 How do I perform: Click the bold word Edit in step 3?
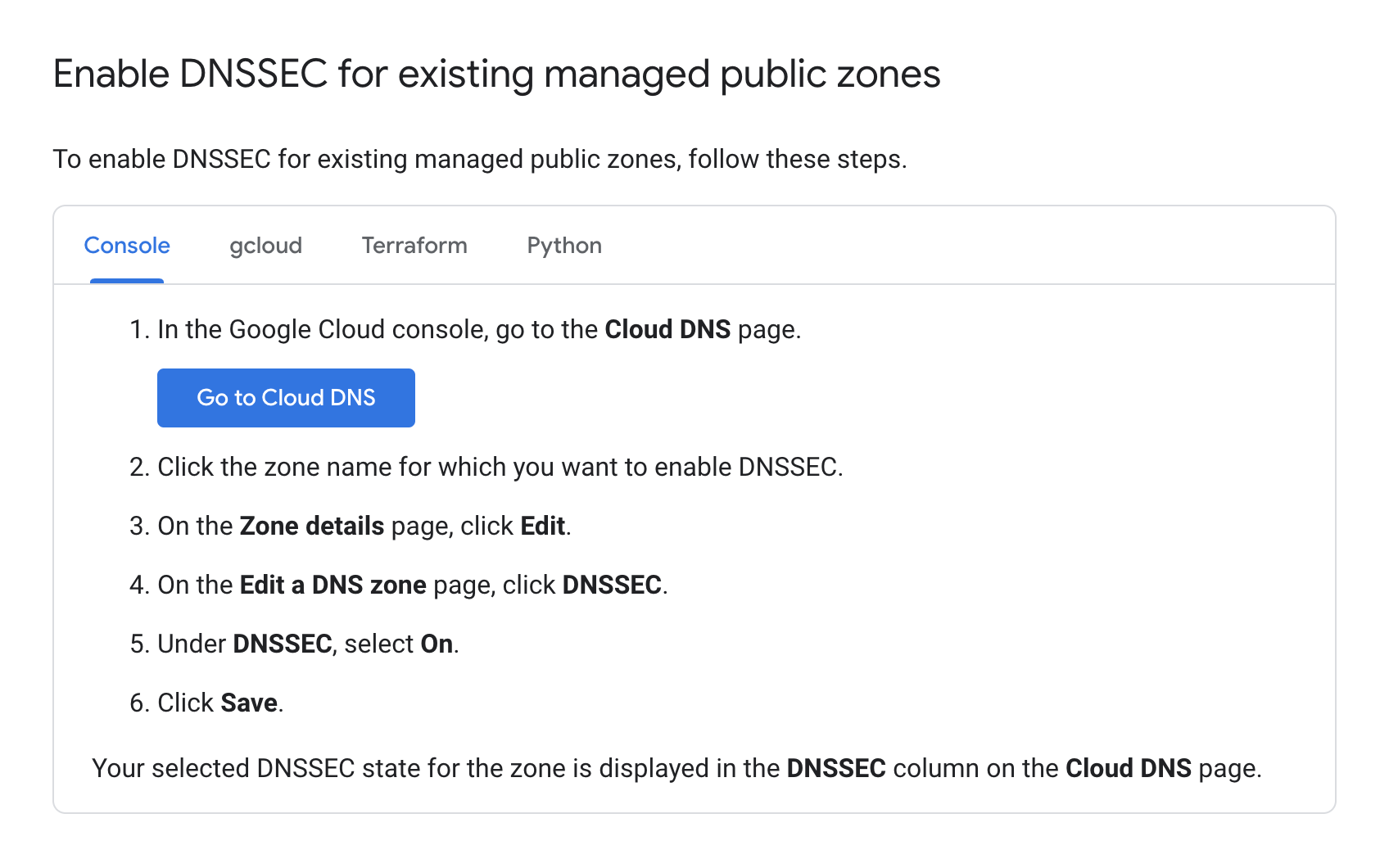(x=542, y=526)
